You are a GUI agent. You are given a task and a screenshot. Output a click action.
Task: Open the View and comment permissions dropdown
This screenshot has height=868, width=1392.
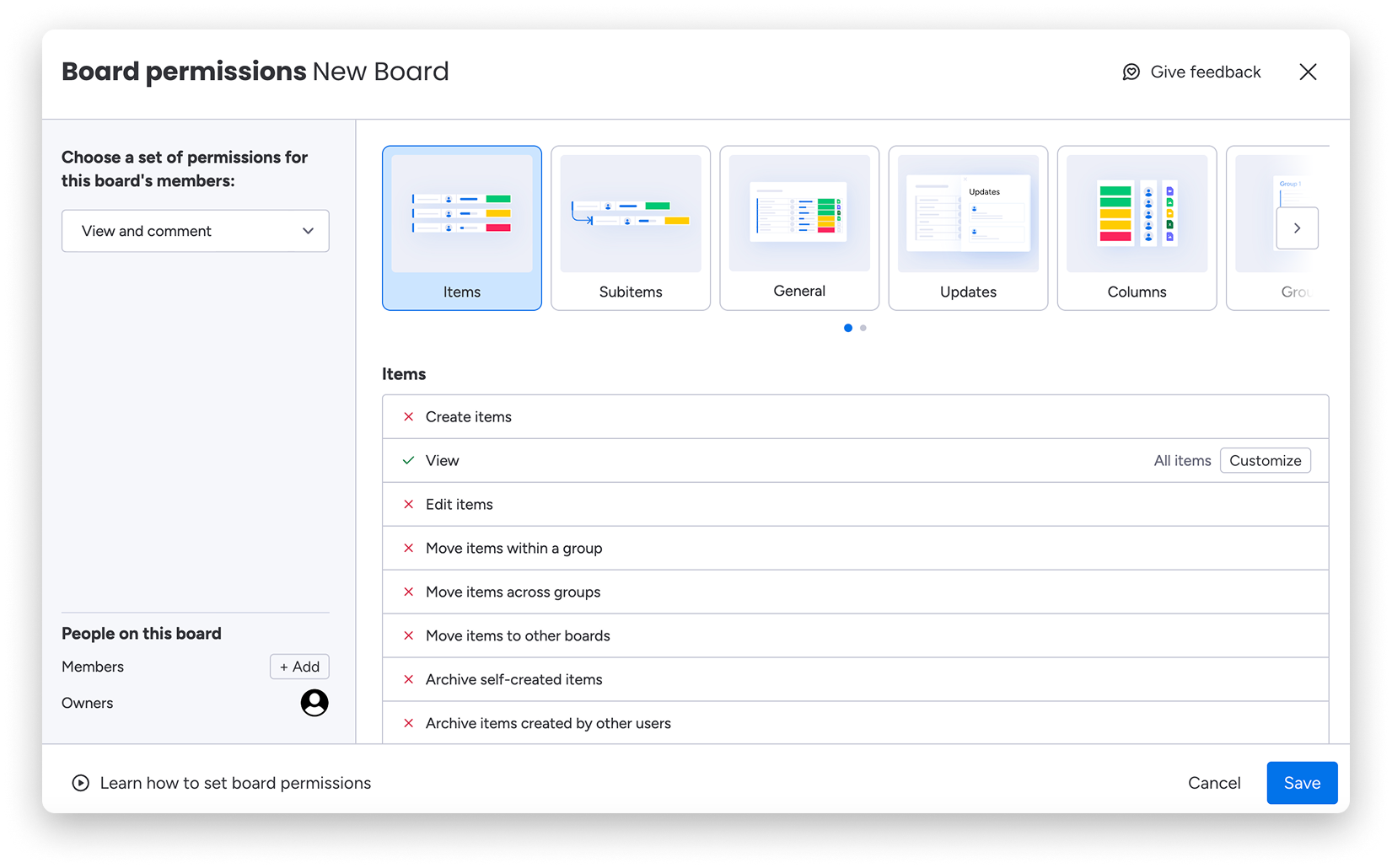click(196, 231)
